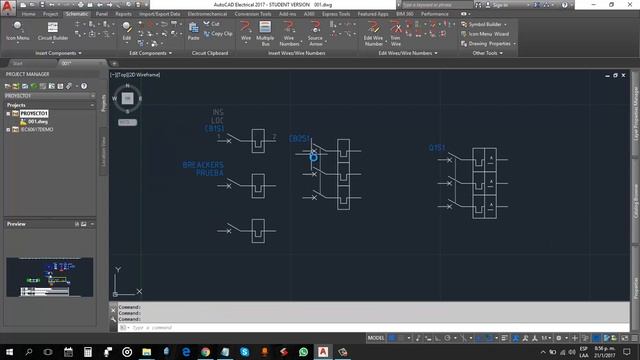Screen dimensions: 640x360
Task: Expand the Edit Components panel
Action: (151, 53)
